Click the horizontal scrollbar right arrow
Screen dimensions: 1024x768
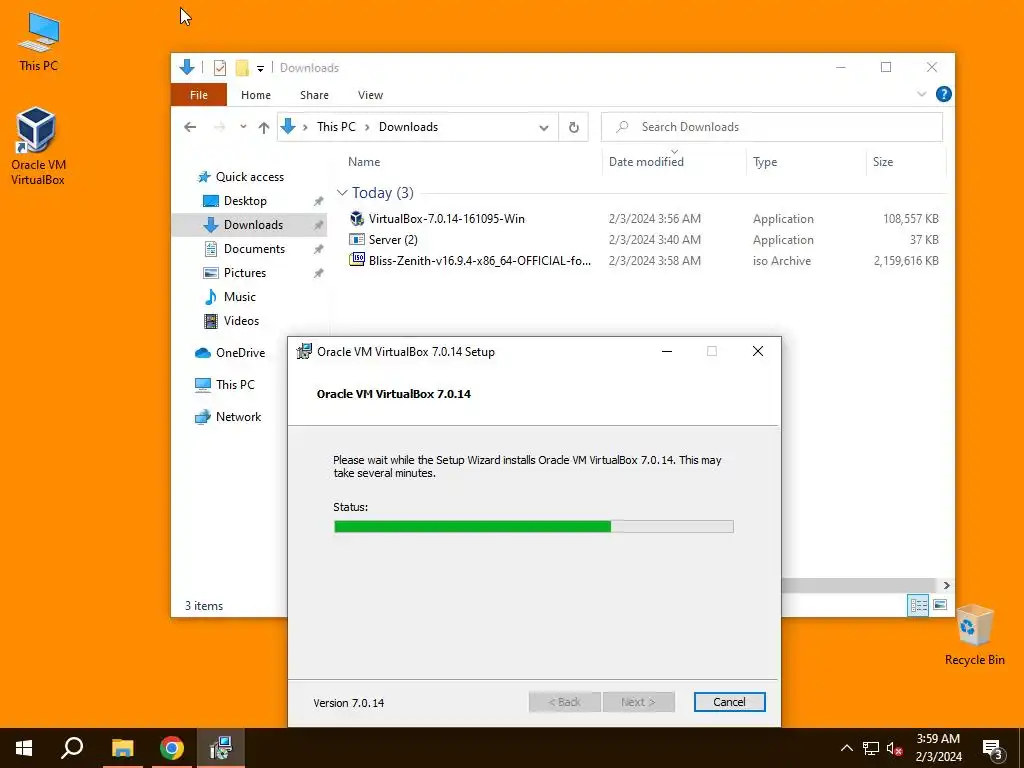pos(946,585)
